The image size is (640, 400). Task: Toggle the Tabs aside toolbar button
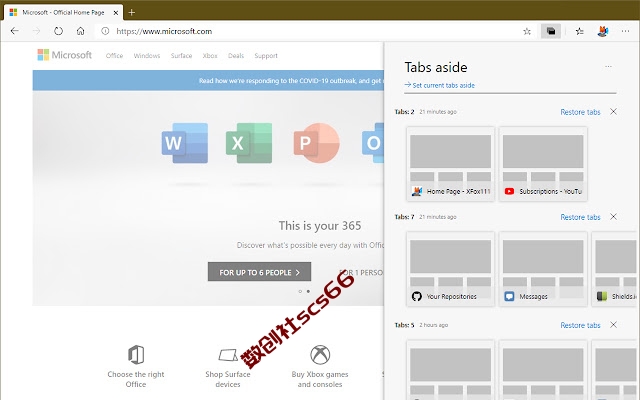click(x=551, y=31)
